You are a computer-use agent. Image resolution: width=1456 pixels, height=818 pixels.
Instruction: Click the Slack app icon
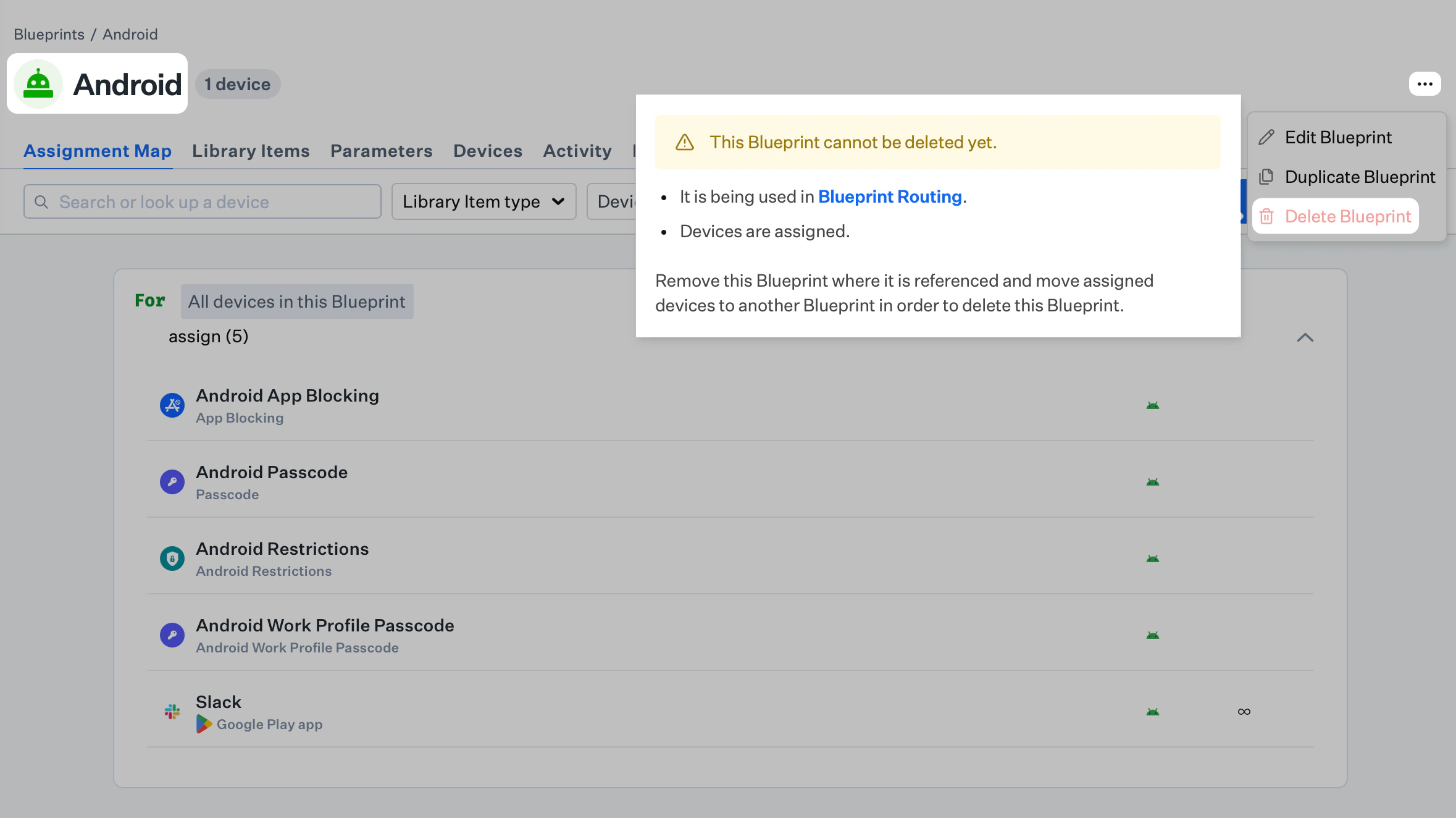172,712
